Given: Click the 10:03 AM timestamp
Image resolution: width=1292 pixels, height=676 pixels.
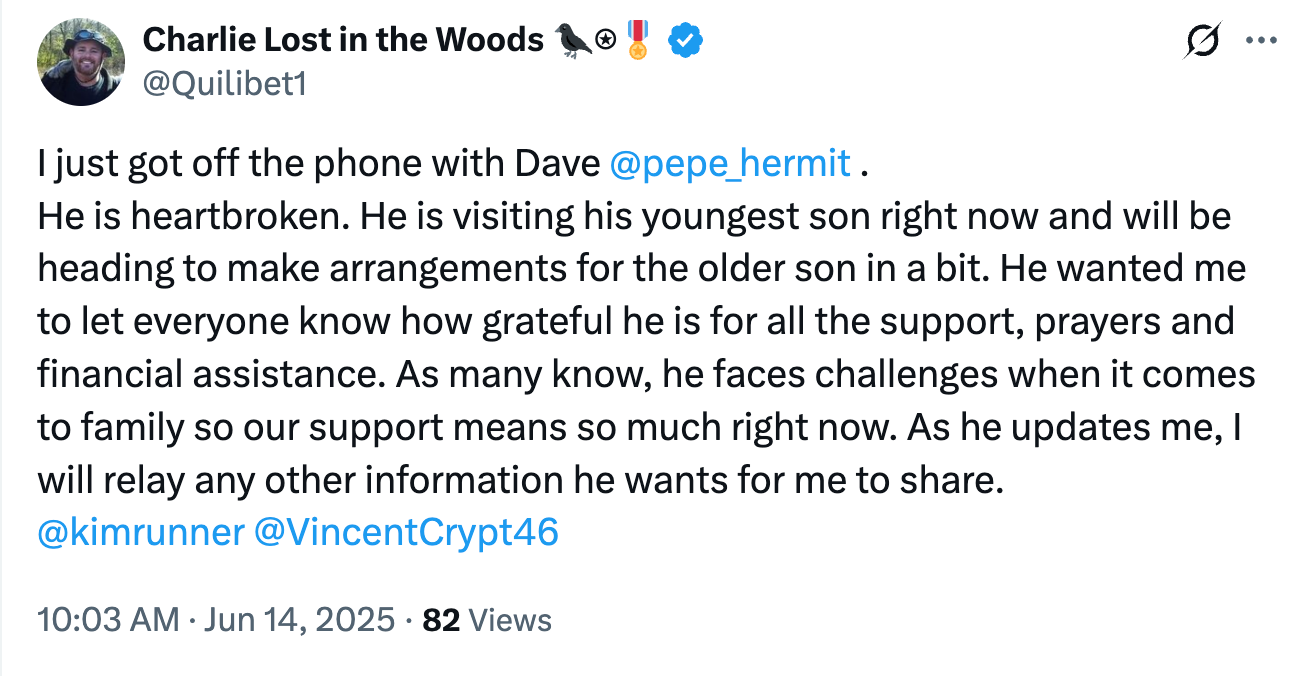Looking at the screenshot, I should [x=108, y=620].
